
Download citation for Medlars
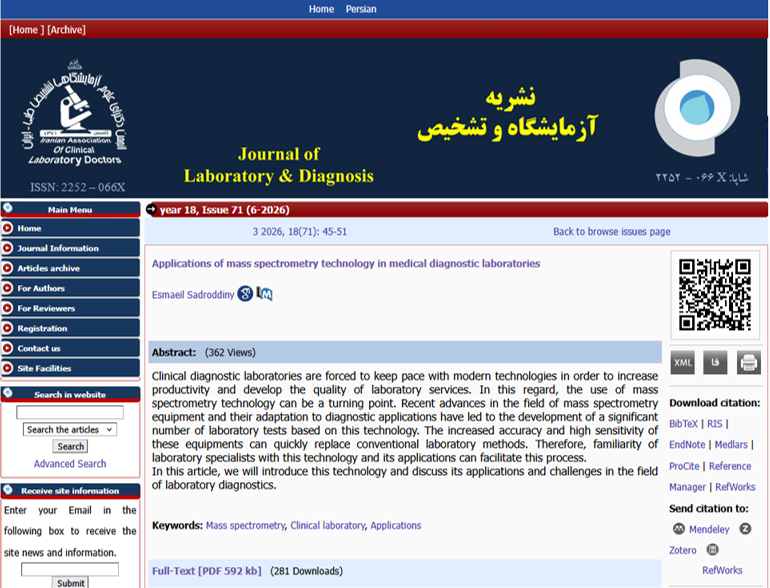point(731,445)
